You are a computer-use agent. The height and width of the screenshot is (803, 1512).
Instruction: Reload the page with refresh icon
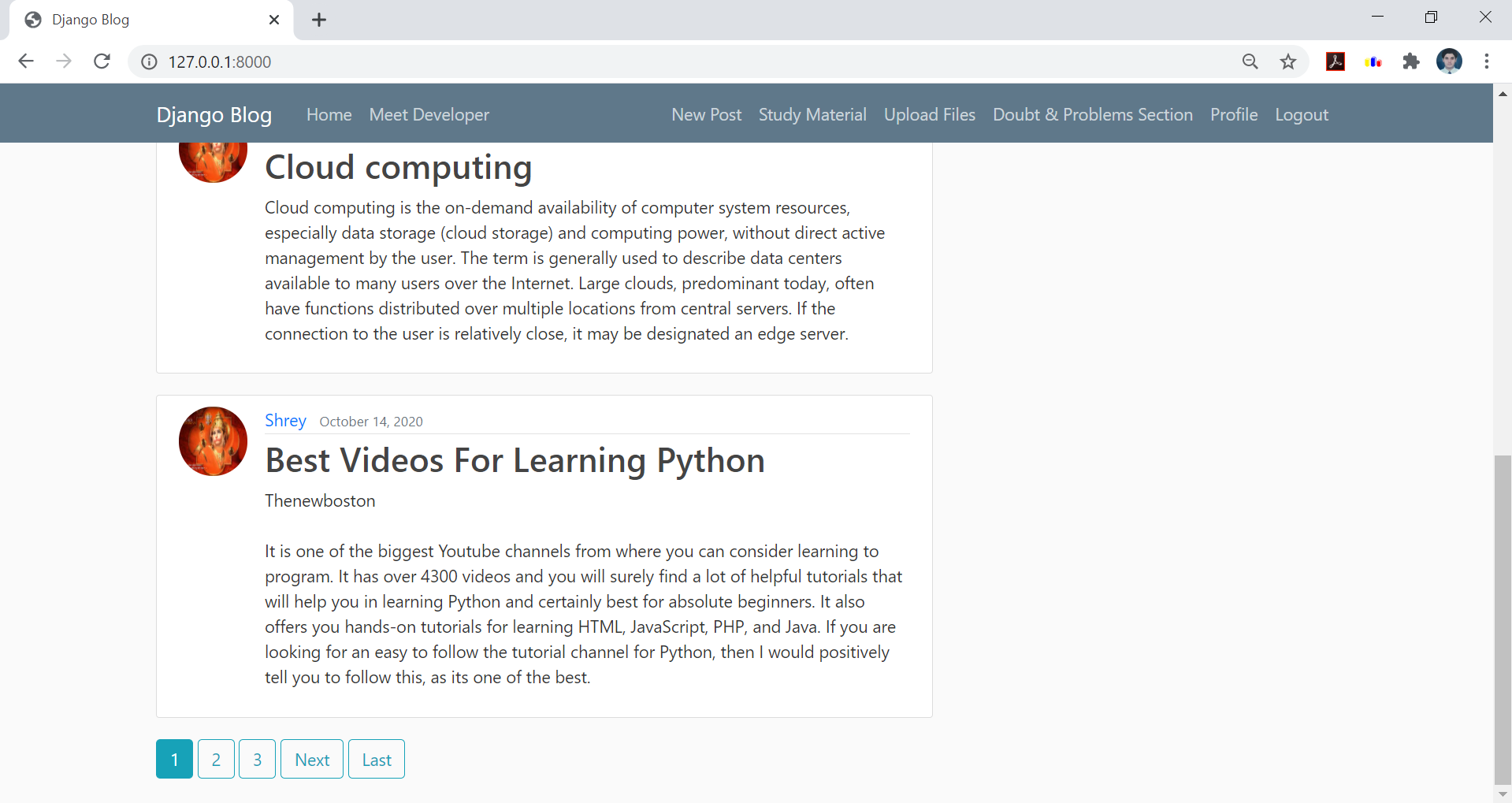tap(102, 61)
